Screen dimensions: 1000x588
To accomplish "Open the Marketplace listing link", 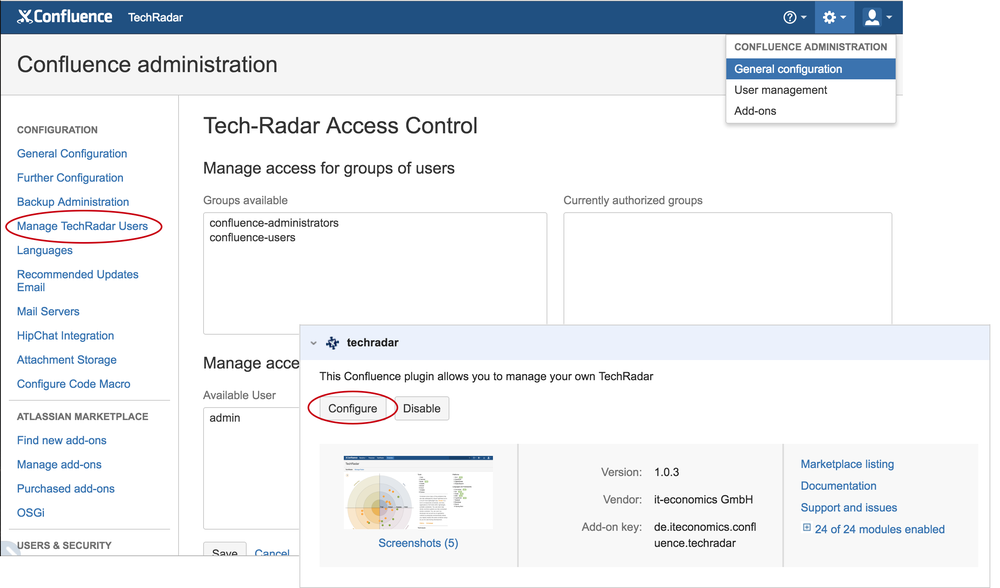I will coord(847,464).
